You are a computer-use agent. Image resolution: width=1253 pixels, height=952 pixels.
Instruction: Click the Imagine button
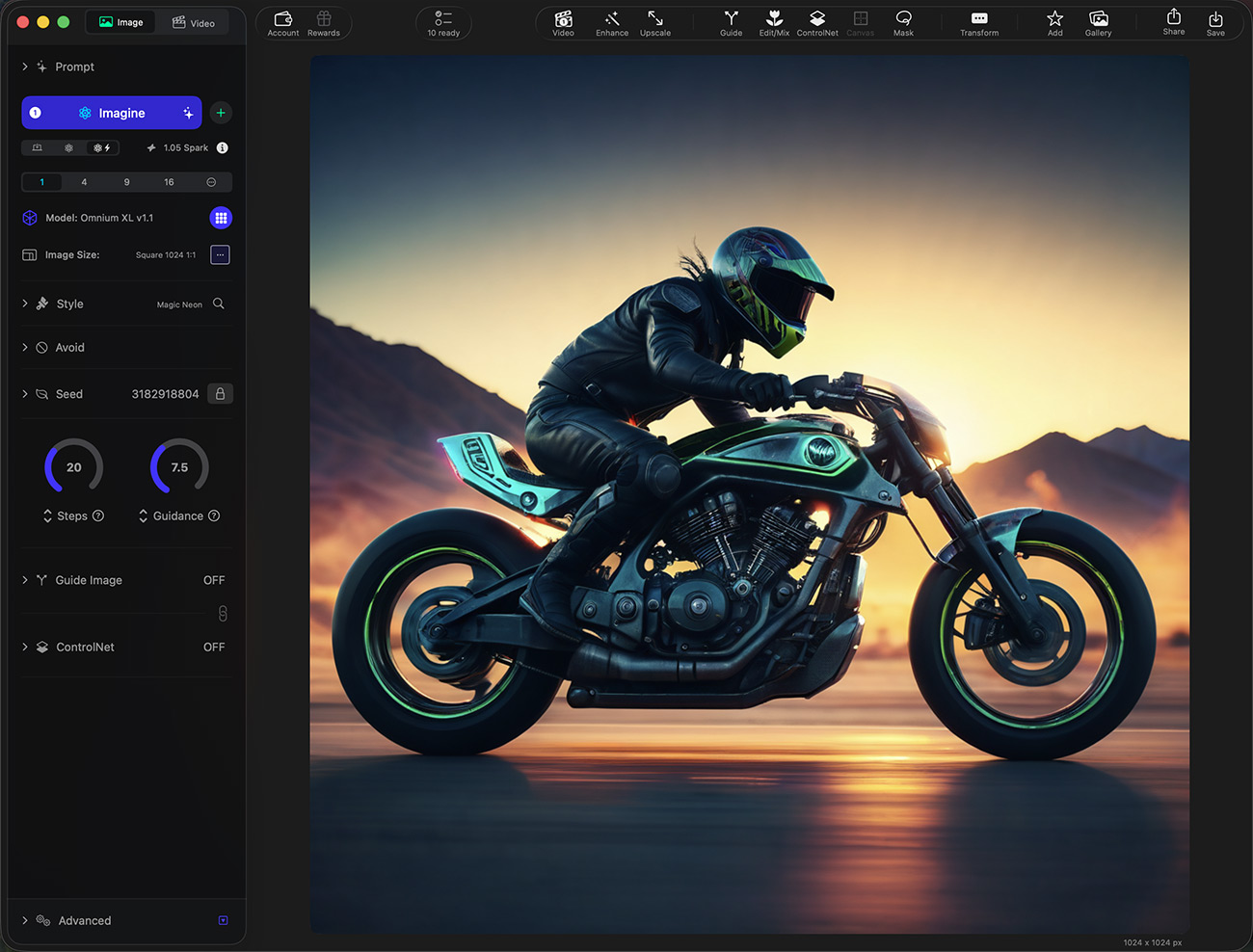coord(112,113)
